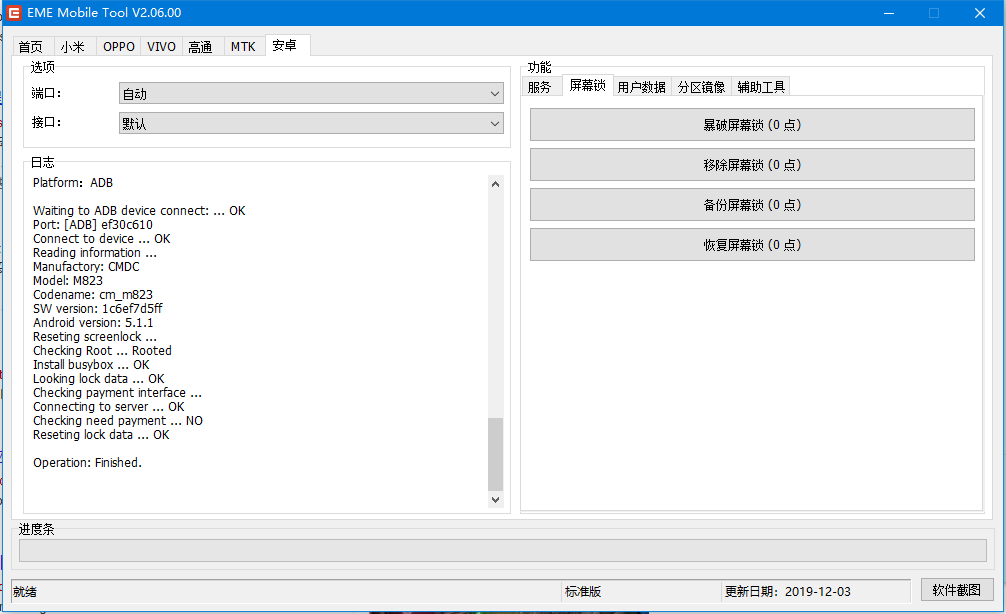Switch to the MTK tab
This screenshot has height=614, width=1006.
244,46
